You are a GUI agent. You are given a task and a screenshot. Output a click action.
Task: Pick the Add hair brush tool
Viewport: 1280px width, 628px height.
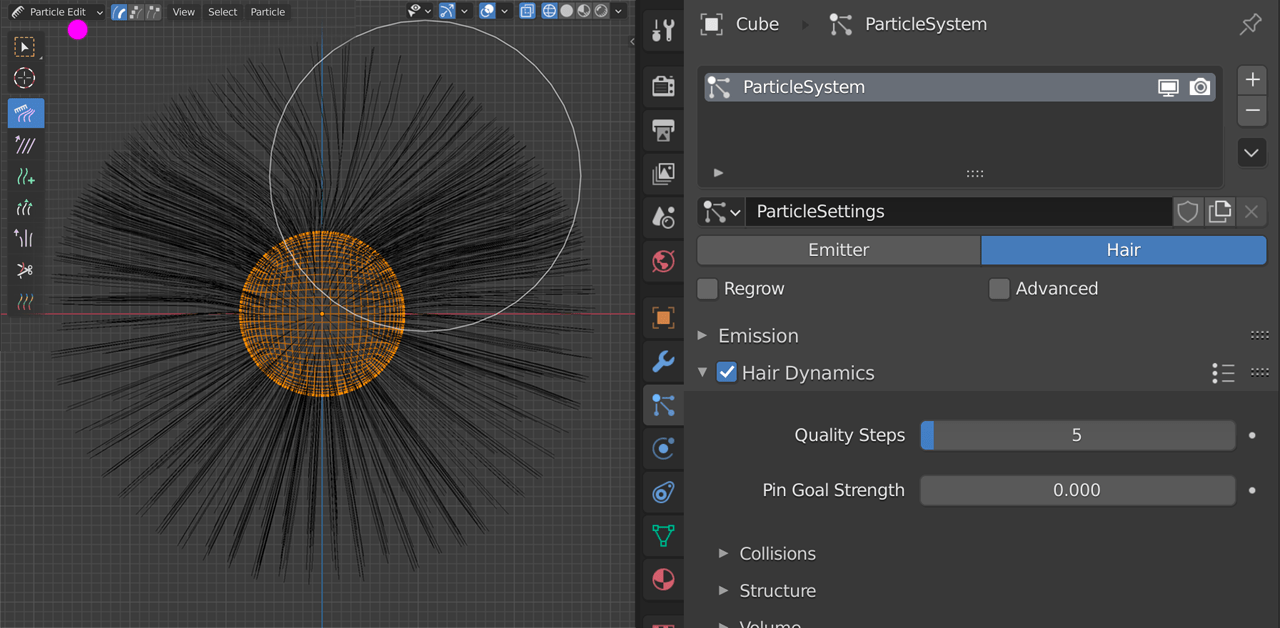pyautogui.click(x=25, y=177)
